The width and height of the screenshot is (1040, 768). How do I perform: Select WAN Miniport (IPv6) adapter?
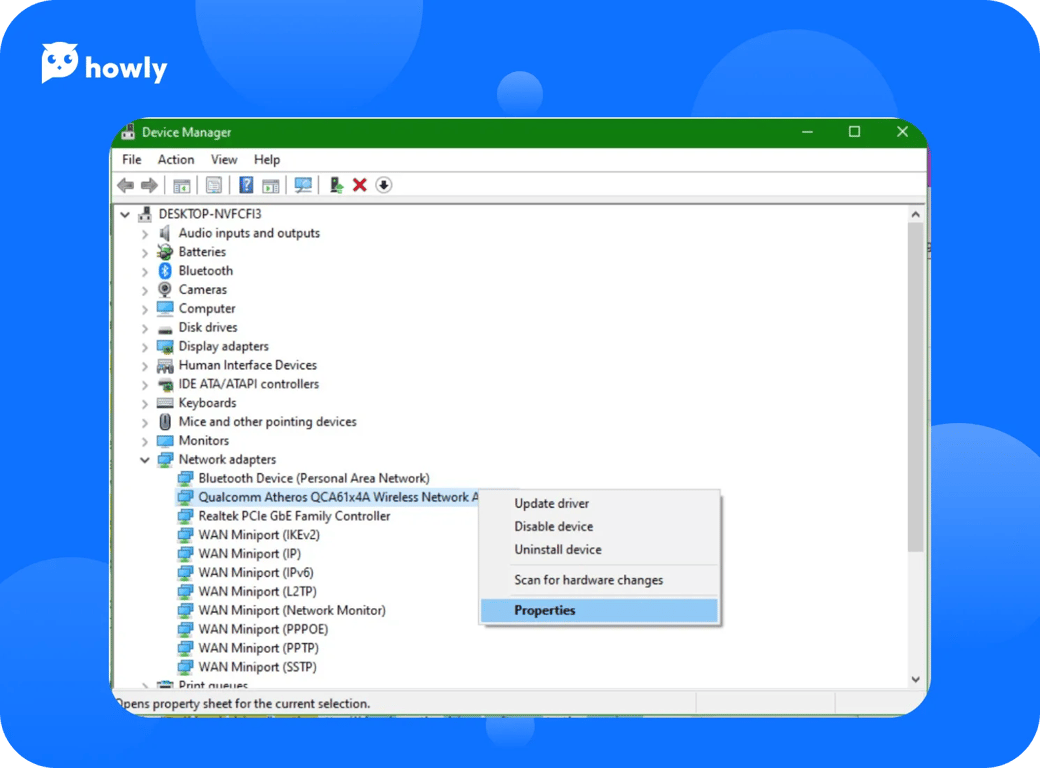pyautogui.click(x=256, y=573)
